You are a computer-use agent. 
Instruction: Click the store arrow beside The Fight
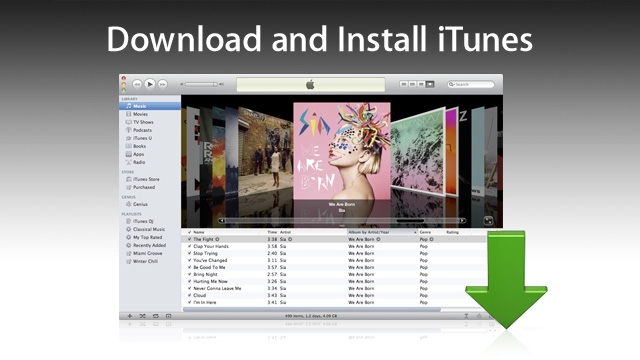point(217,239)
